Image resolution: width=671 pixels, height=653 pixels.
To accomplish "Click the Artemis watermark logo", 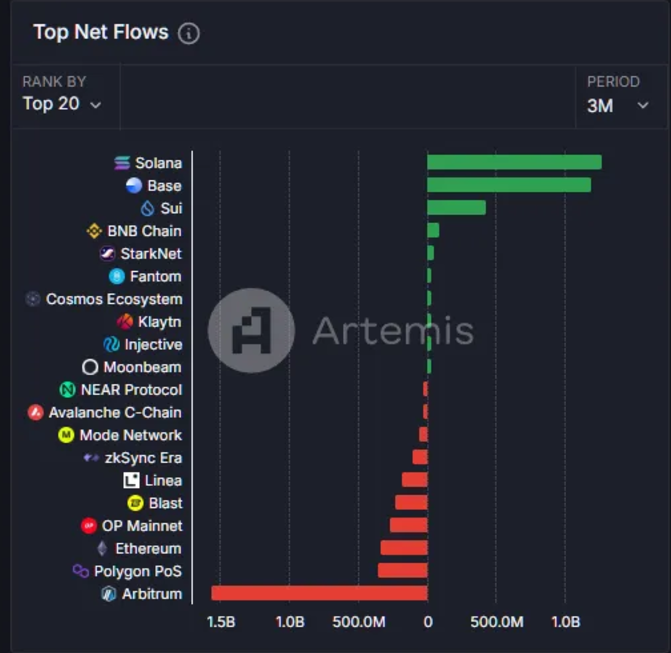I will pos(251,331).
